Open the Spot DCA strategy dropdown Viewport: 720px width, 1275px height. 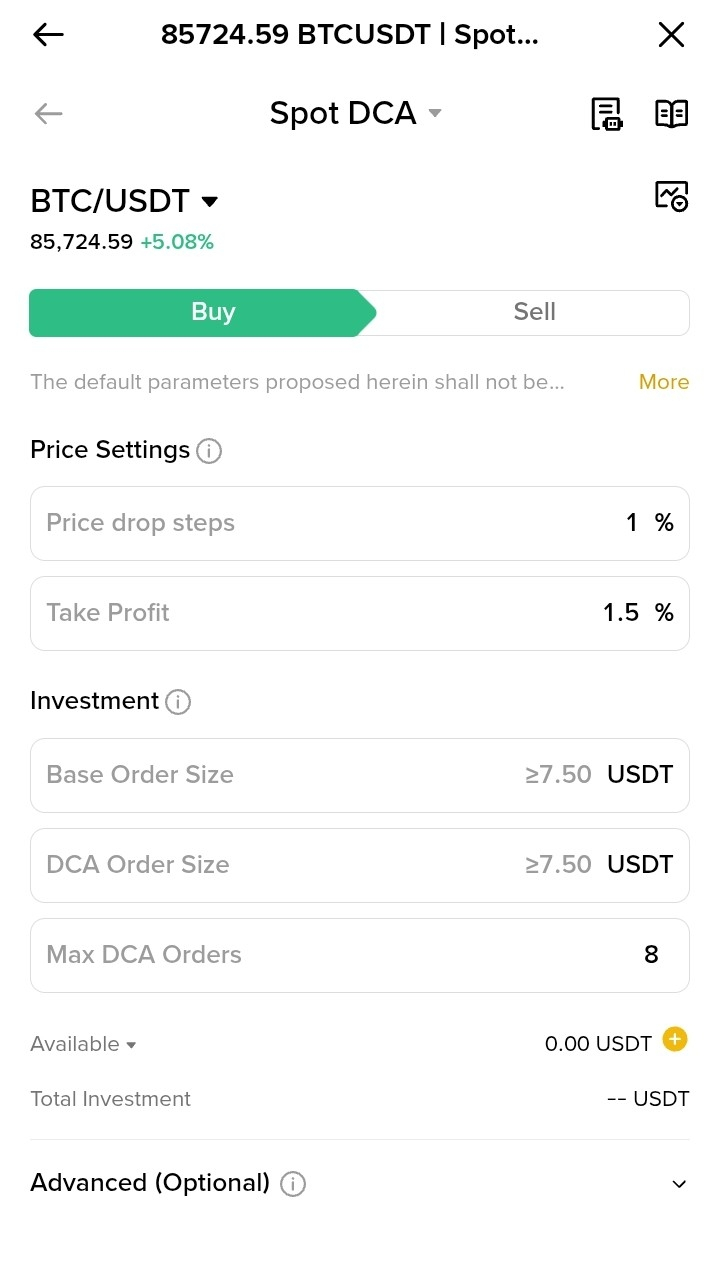coord(355,114)
